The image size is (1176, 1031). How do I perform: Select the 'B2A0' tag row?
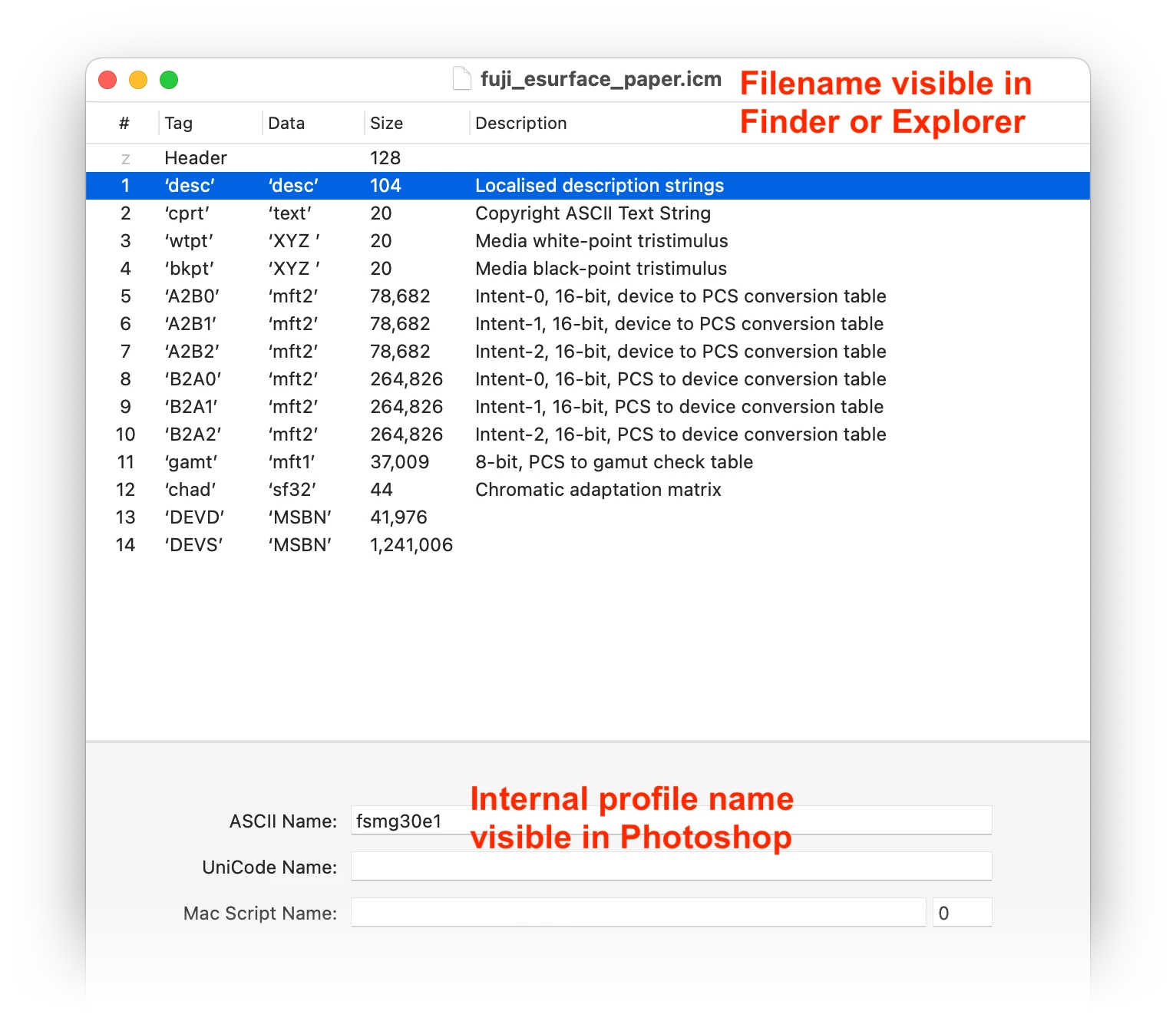point(588,379)
